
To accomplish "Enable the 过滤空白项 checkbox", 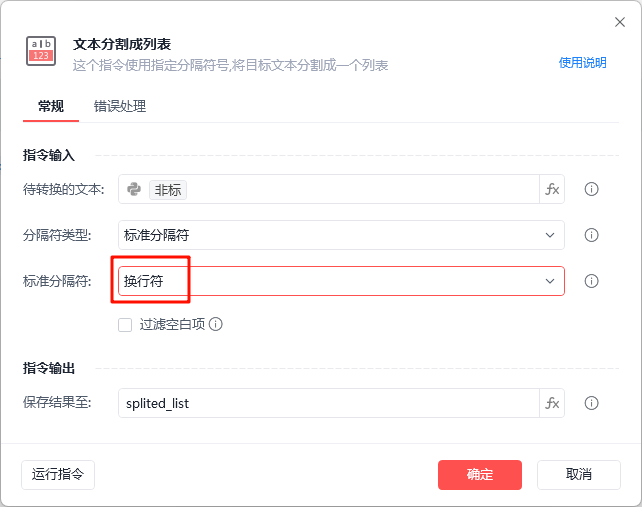I will pyautogui.click(x=125, y=325).
